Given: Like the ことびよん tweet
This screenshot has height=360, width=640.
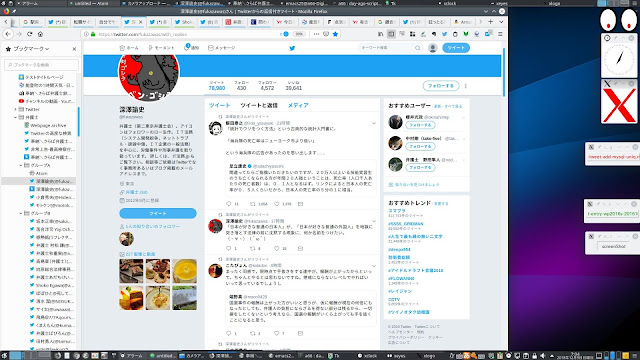Looking at the screenshot, I should tap(277, 333).
